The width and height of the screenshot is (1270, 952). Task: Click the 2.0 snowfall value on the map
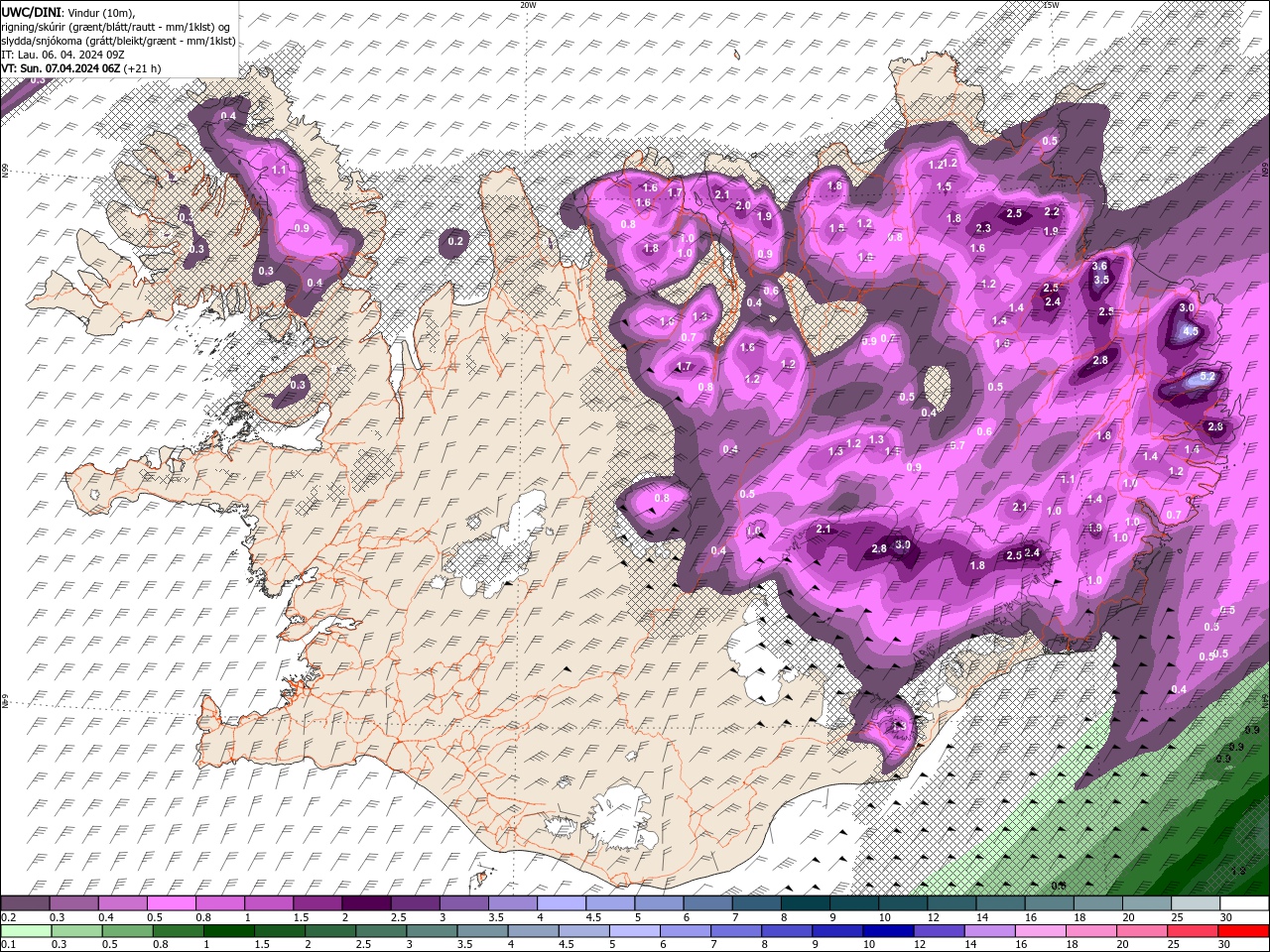743,205
